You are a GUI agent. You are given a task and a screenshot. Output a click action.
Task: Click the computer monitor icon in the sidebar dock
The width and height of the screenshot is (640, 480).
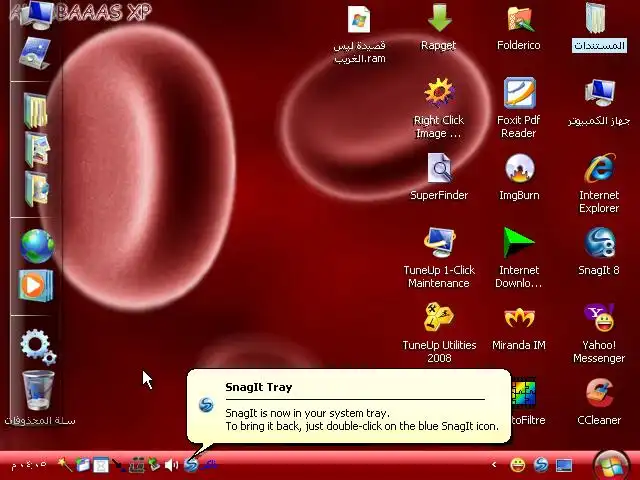(x=38, y=15)
